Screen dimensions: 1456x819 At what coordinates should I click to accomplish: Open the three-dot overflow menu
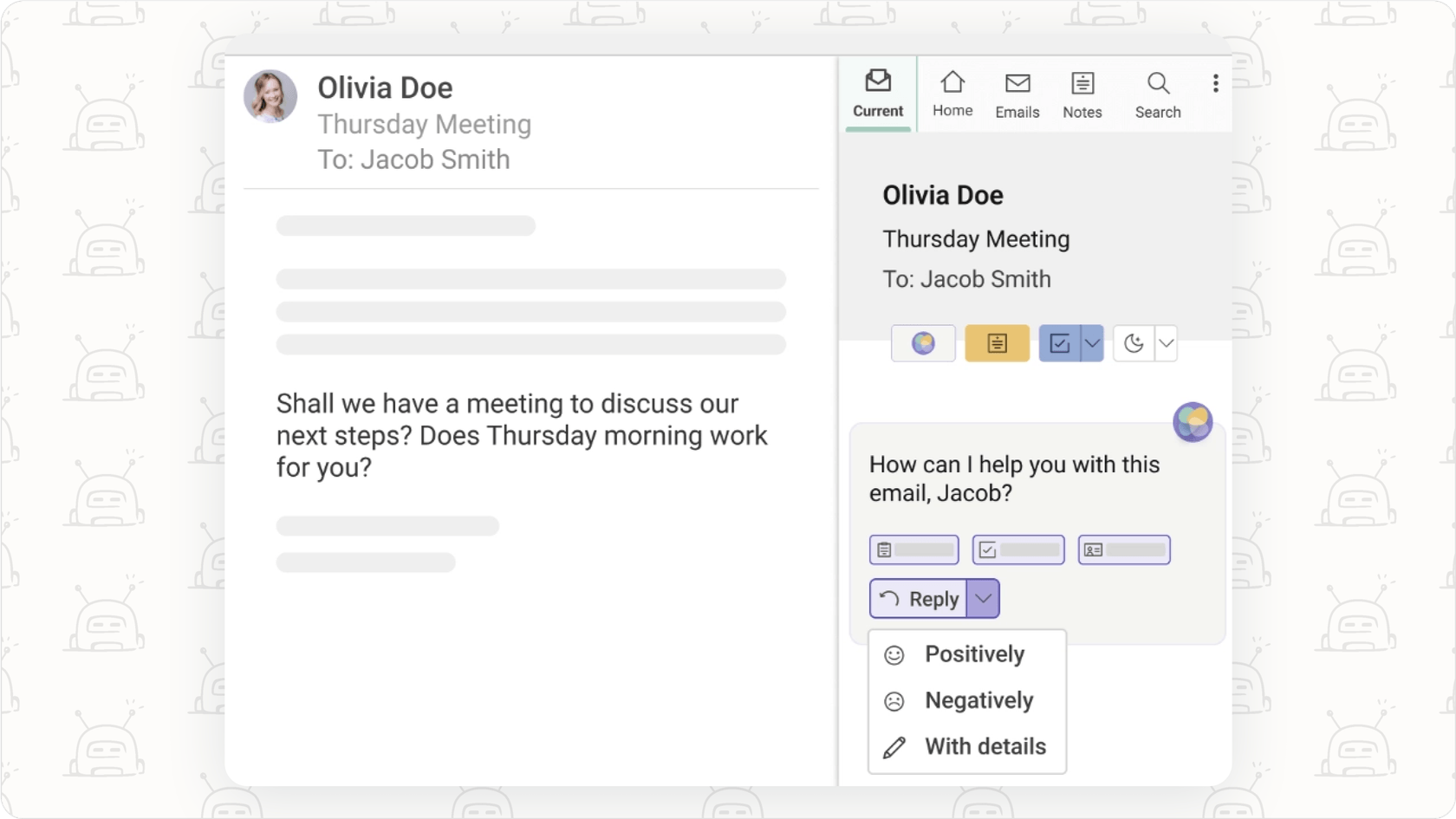(x=1215, y=82)
